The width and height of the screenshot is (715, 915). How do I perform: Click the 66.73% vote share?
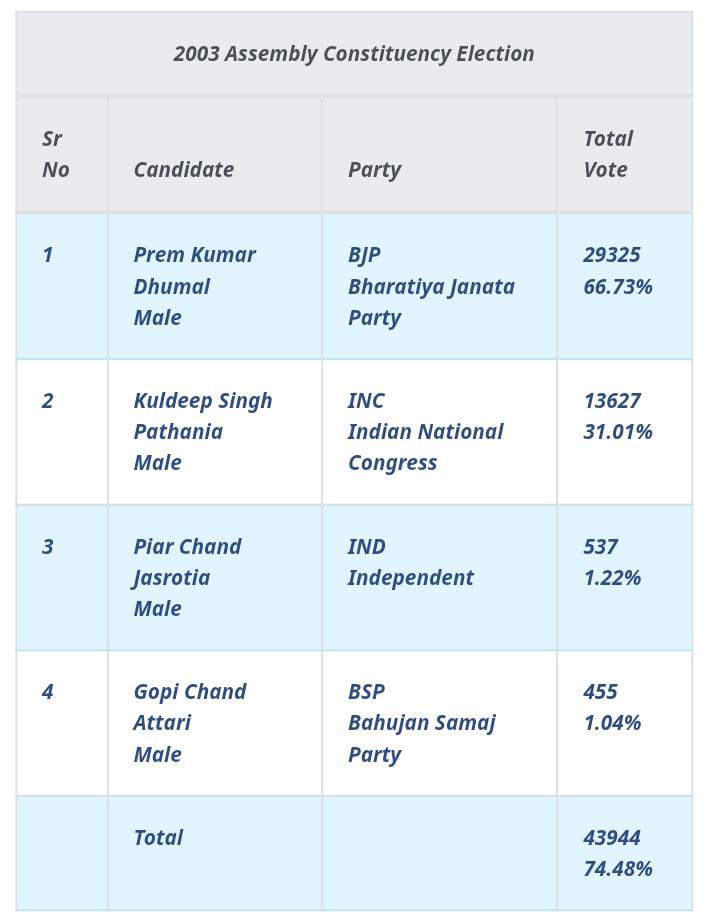point(618,287)
